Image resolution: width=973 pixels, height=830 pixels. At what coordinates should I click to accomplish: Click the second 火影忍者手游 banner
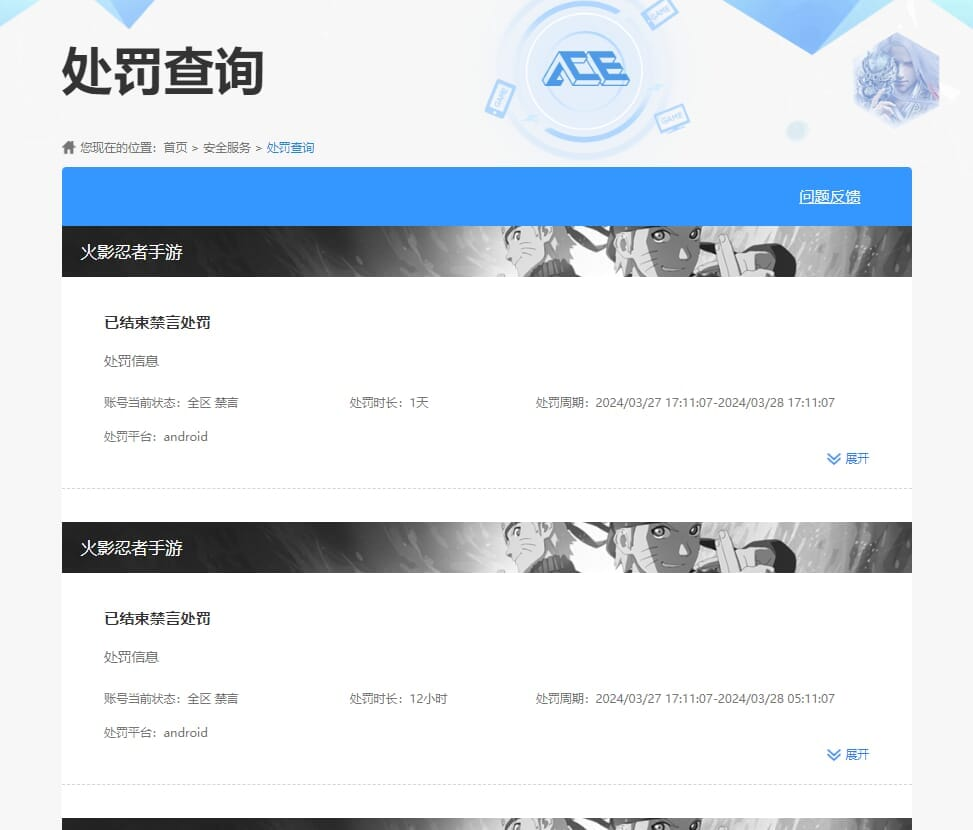tap(486, 547)
